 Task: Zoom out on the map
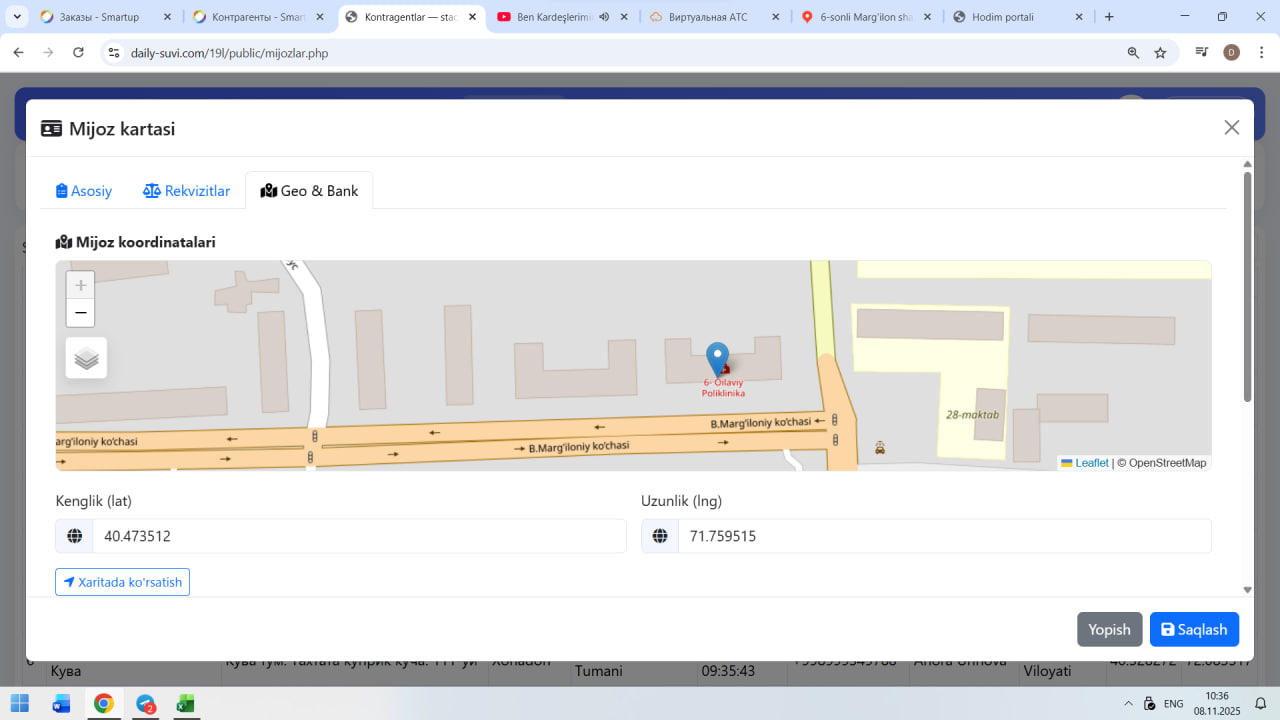(x=81, y=313)
